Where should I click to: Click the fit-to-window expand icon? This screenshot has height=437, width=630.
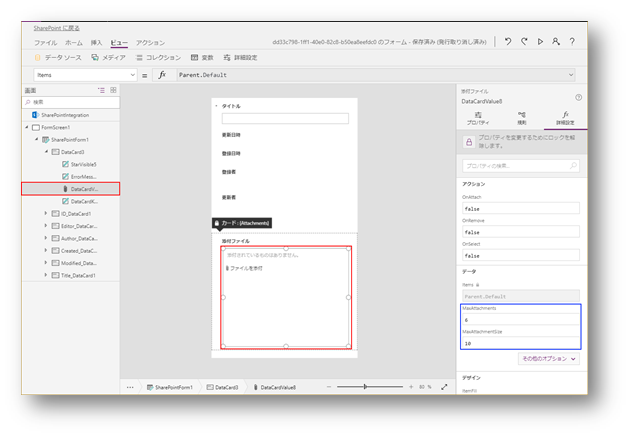(x=443, y=386)
